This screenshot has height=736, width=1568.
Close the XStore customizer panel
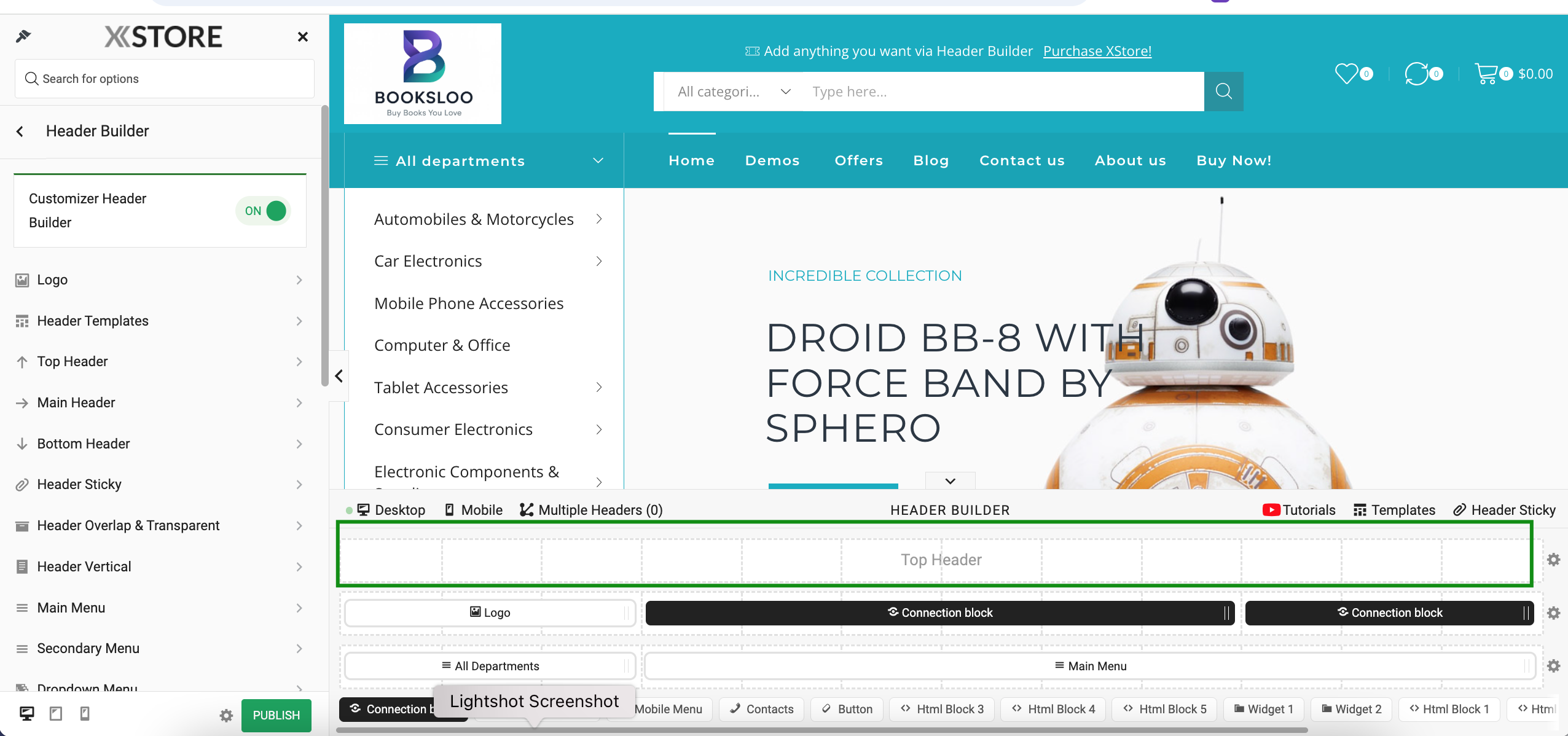point(302,37)
